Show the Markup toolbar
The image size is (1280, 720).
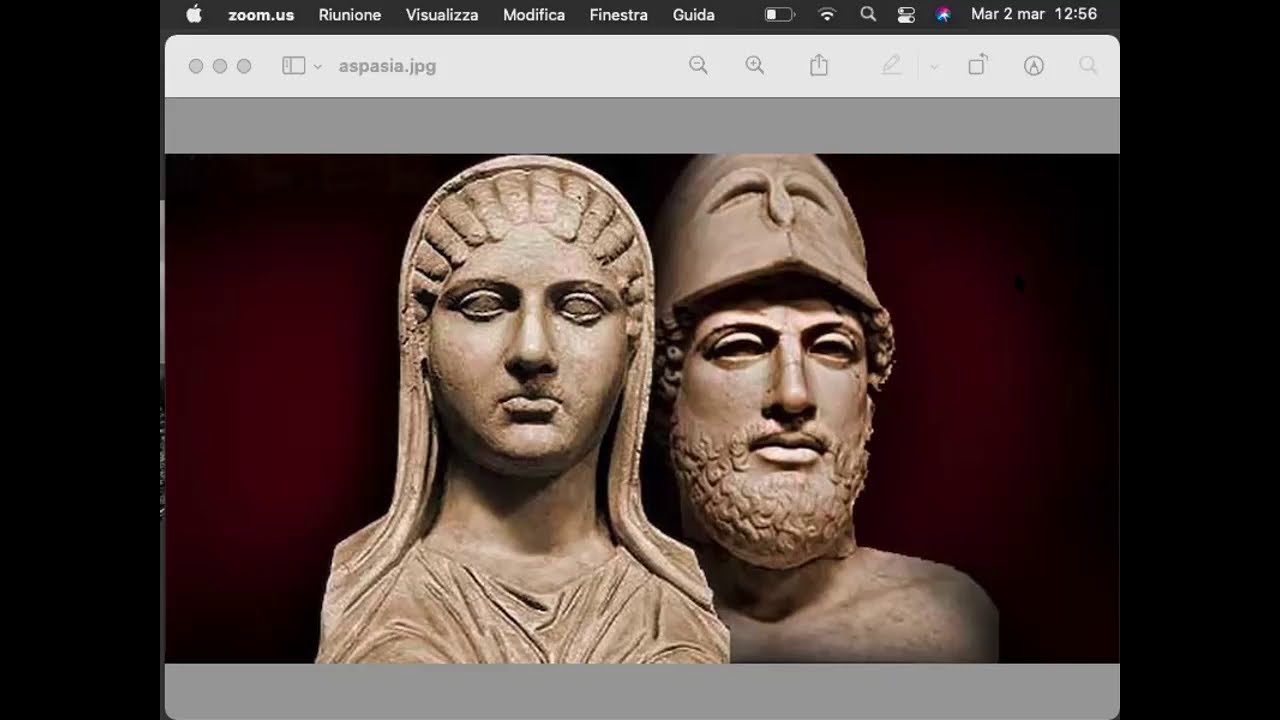tap(1034, 66)
